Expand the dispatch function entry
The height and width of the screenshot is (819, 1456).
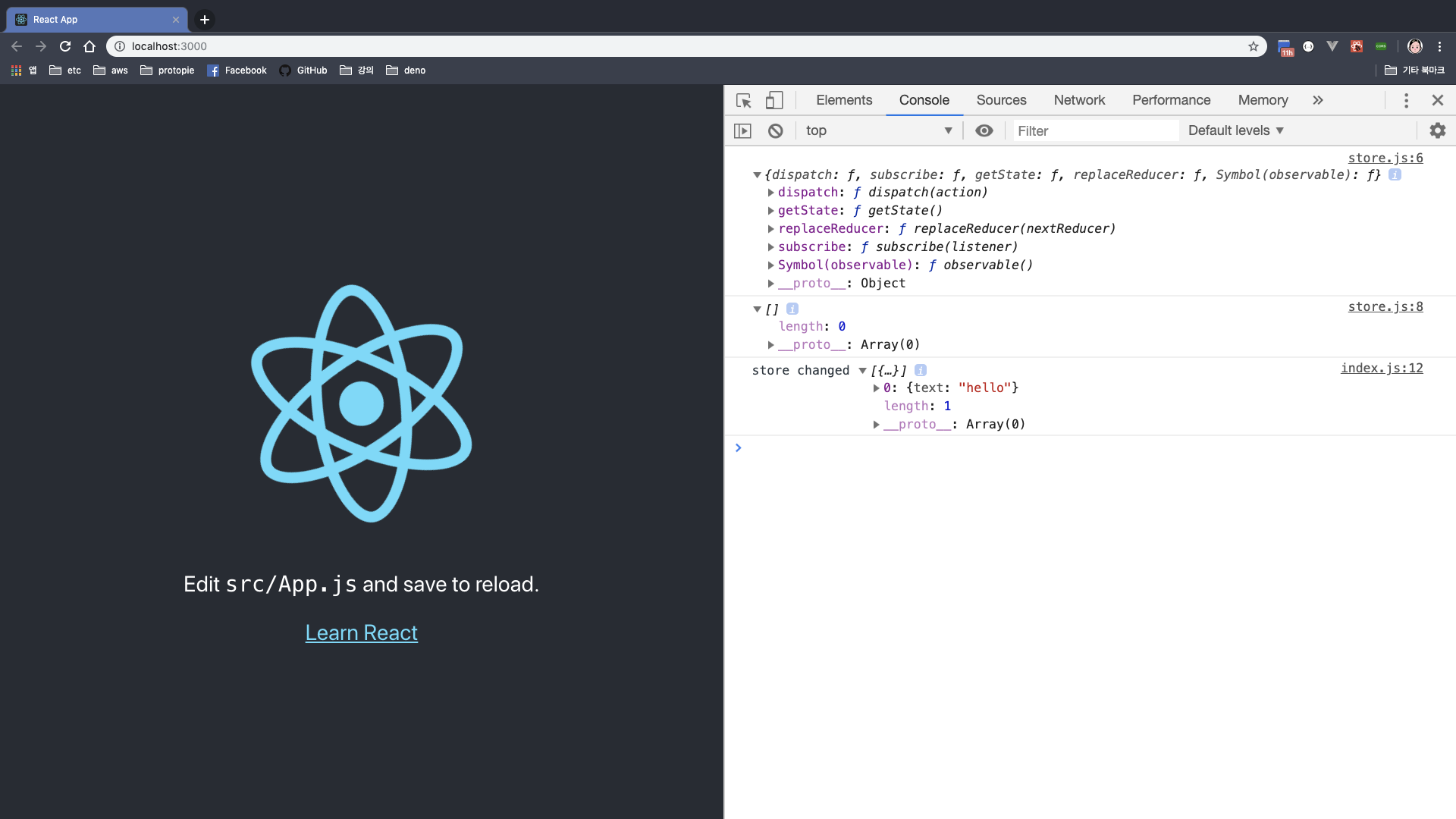[770, 193]
